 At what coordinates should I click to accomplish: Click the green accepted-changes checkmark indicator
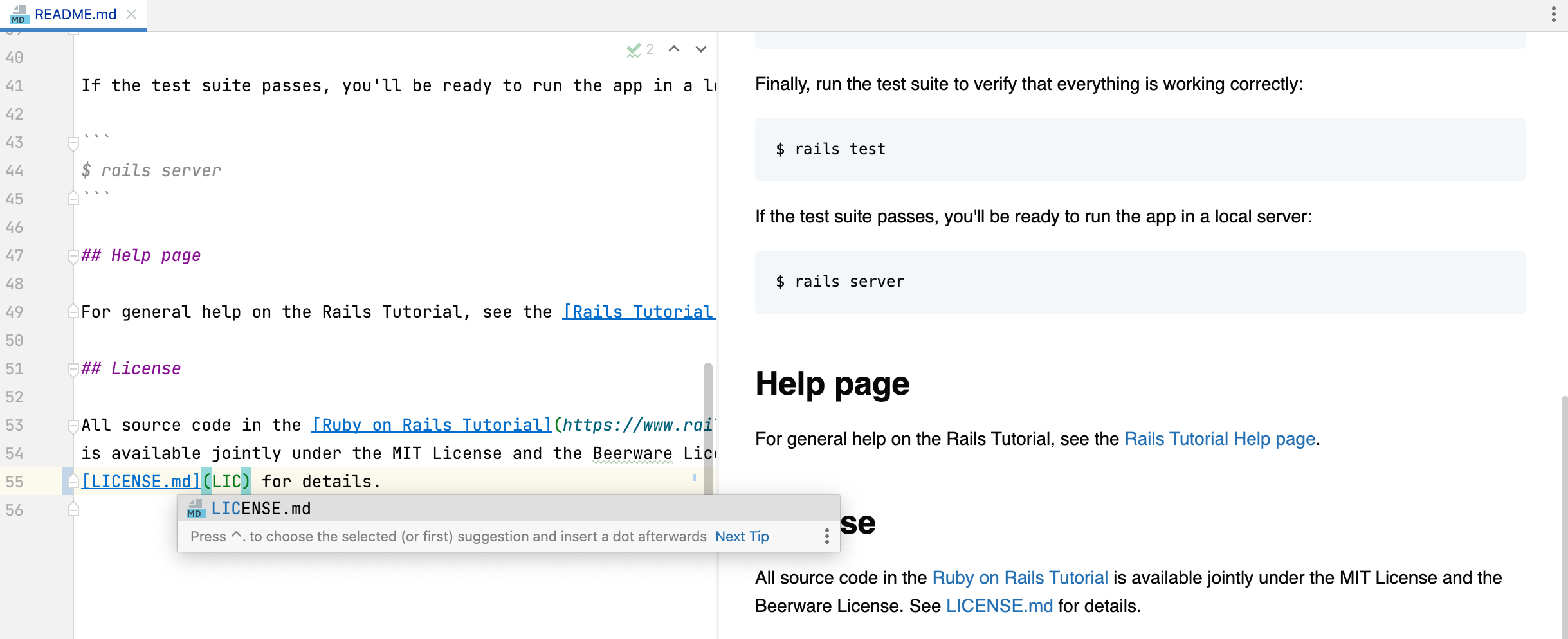634,49
